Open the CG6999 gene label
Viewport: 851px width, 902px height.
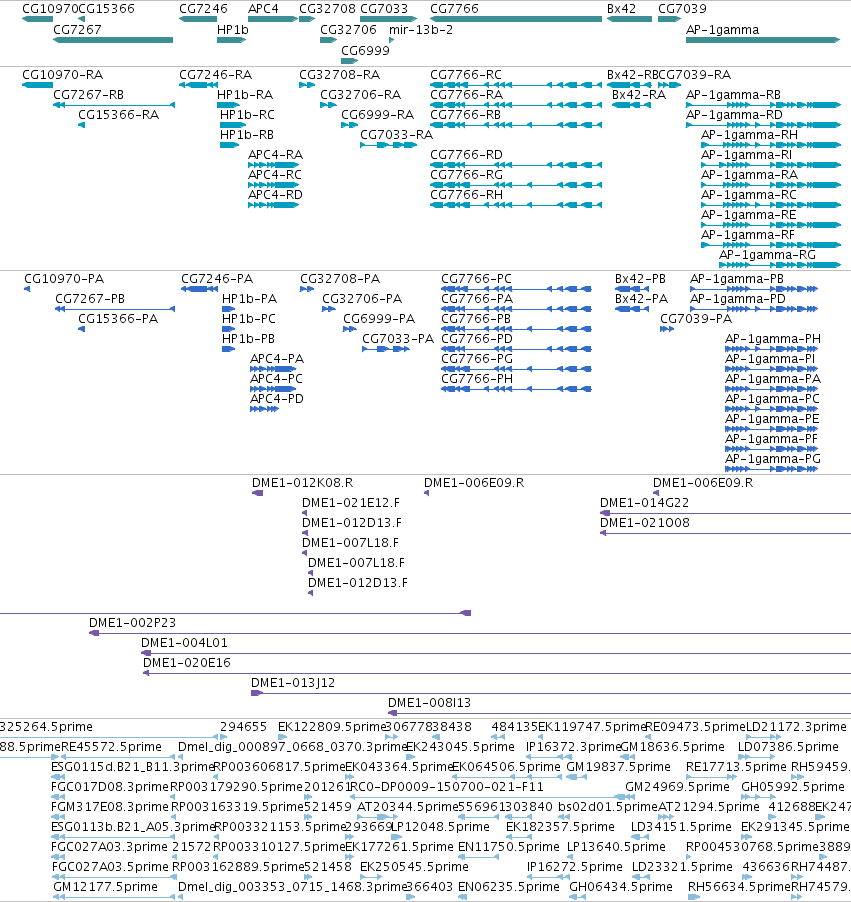(365, 50)
